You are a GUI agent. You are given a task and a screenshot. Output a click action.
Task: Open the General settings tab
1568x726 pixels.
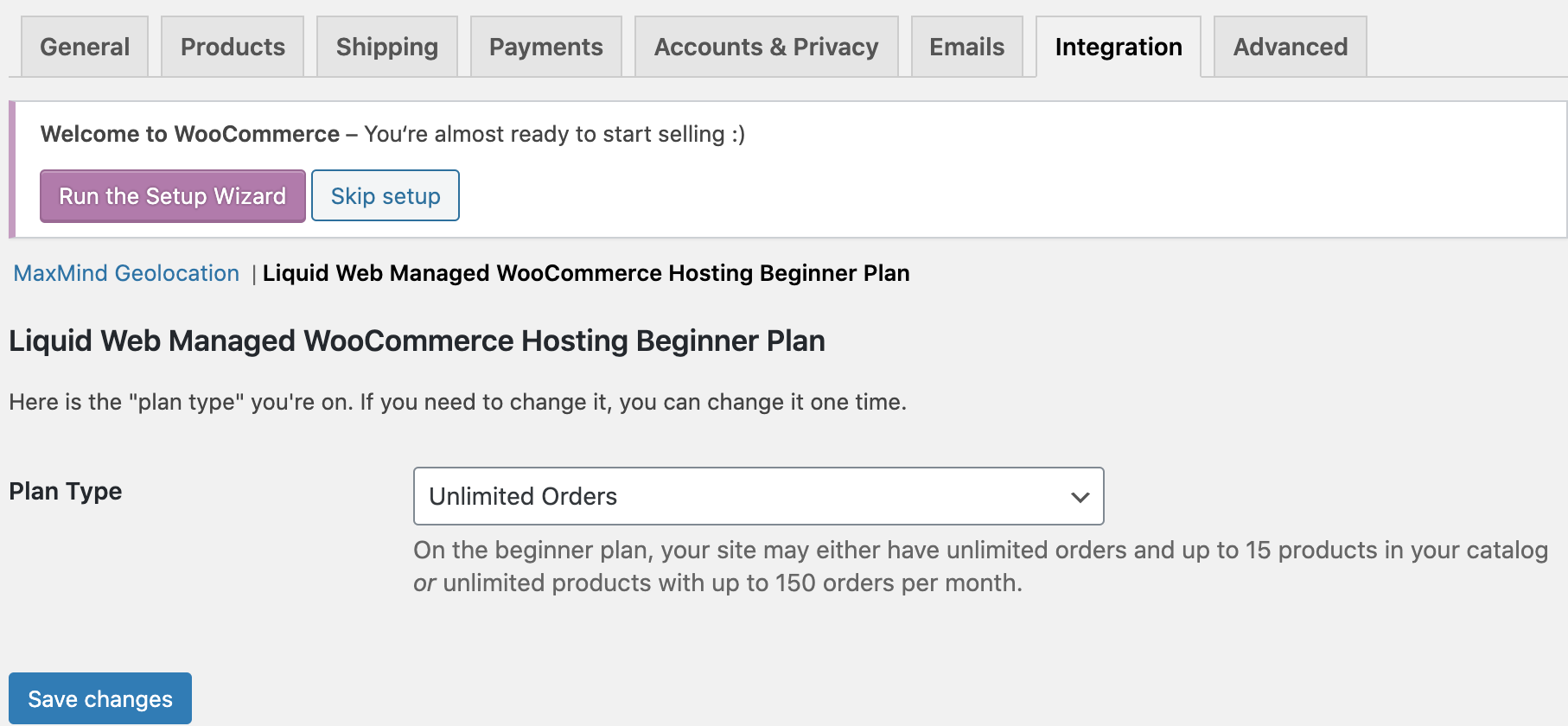click(x=85, y=47)
